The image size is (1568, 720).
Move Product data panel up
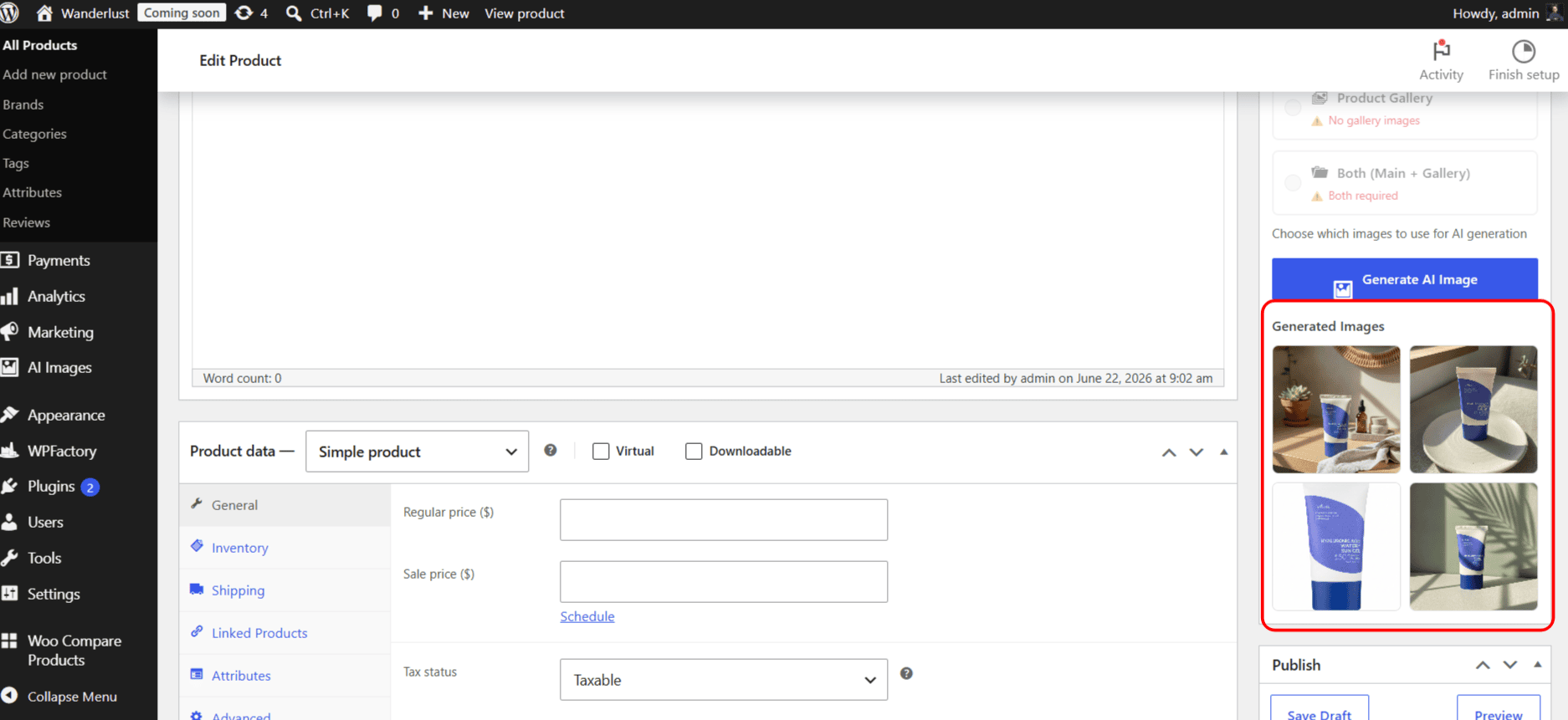pyautogui.click(x=1169, y=452)
